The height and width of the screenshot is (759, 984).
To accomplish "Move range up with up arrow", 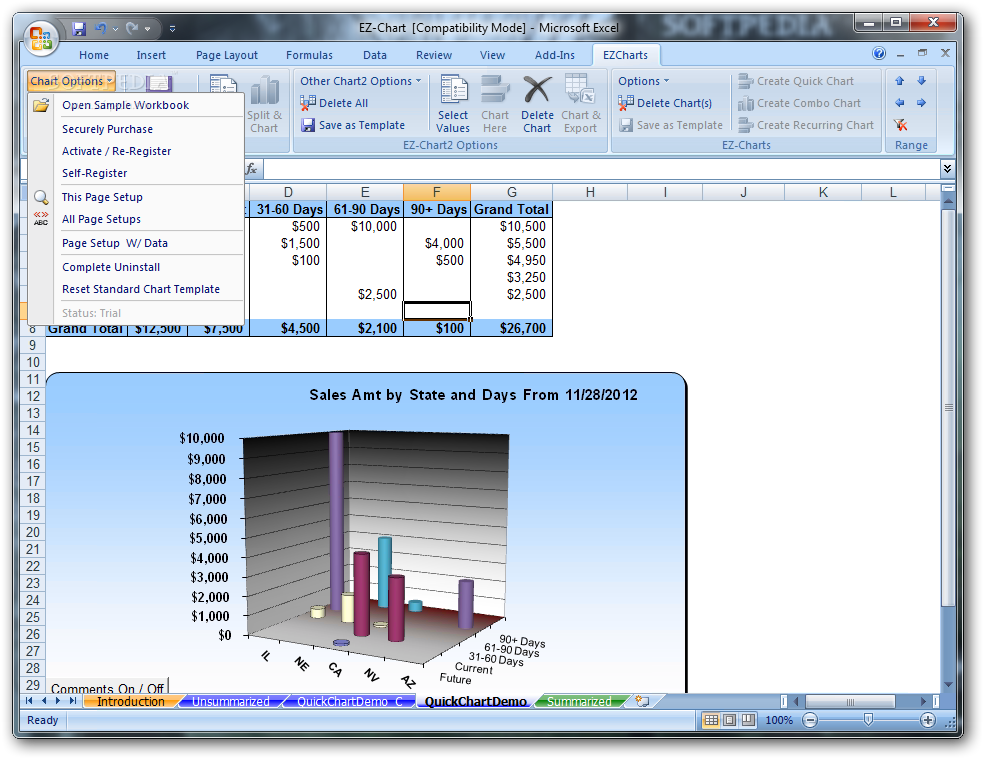I will [899, 81].
